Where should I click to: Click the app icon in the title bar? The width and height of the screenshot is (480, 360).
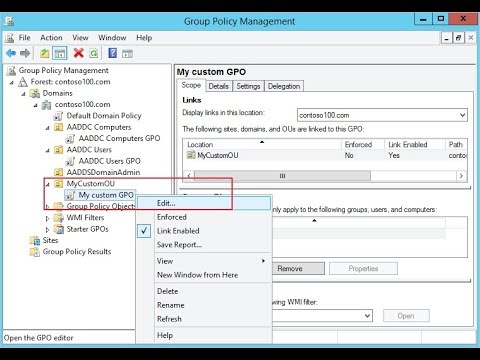pos(10,21)
